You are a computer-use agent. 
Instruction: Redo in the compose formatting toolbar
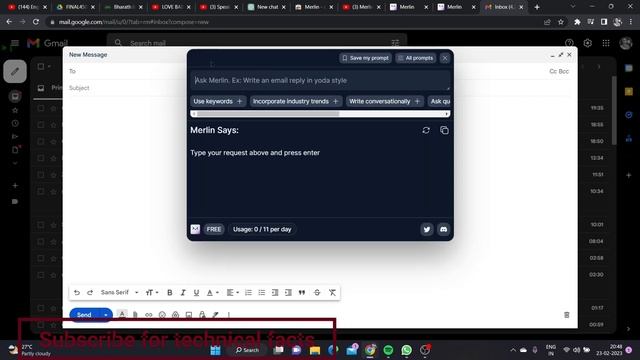click(x=90, y=293)
